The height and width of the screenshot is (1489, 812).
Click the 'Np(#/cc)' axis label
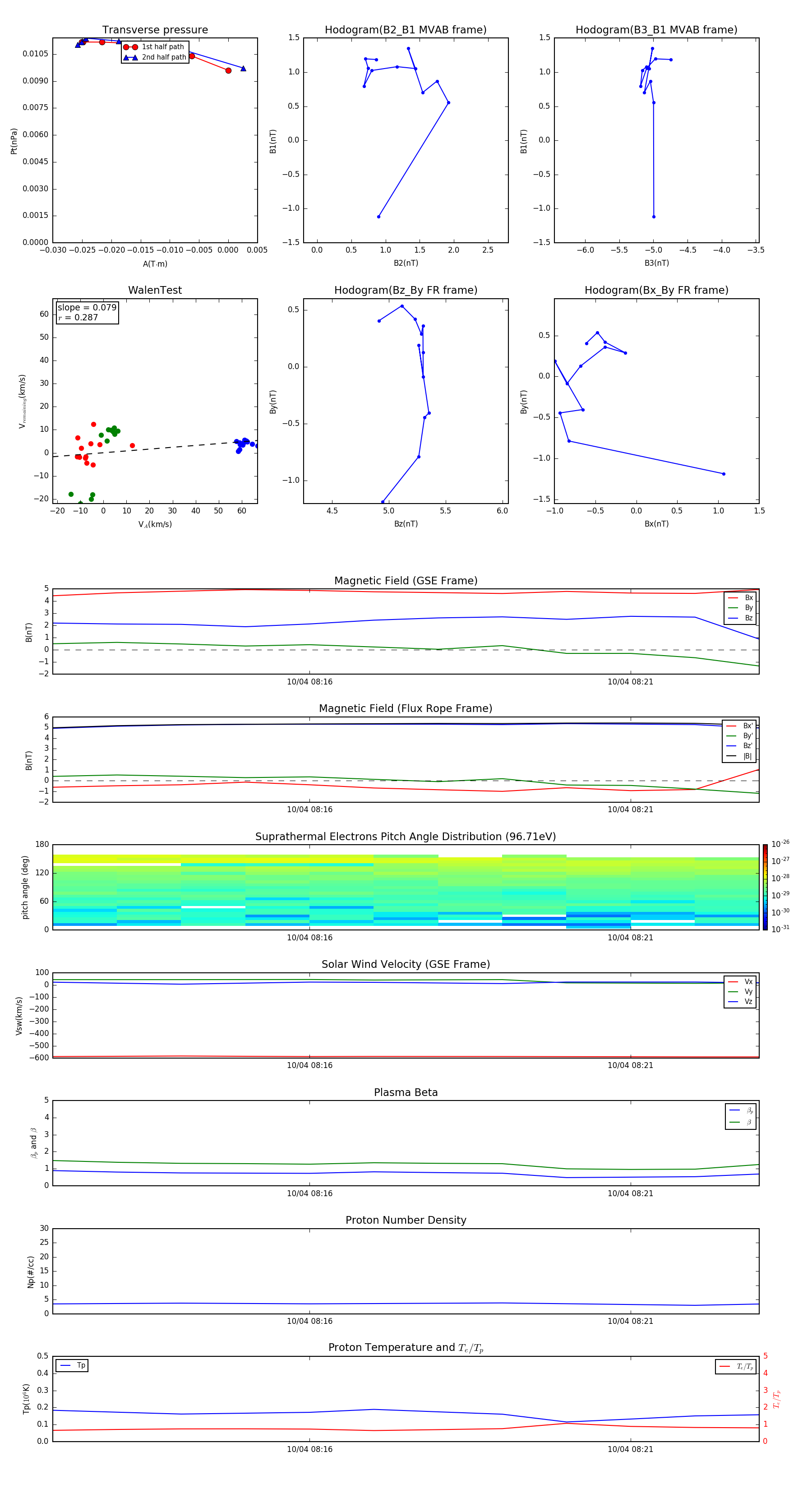[x=31, y=1271]
